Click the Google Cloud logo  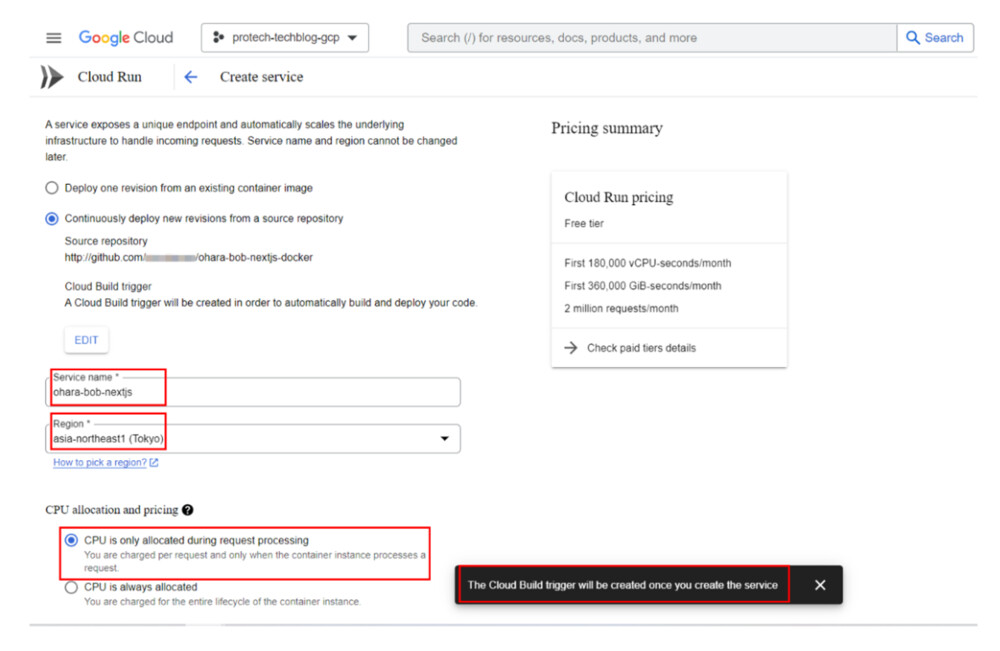126,38
